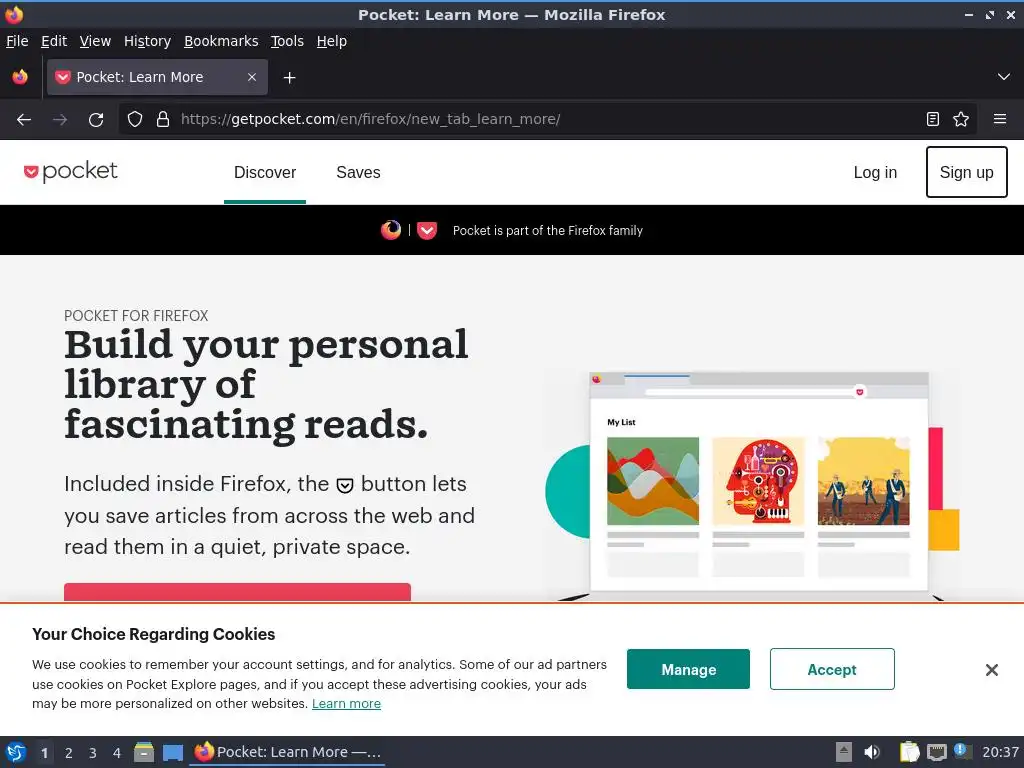Toggle Reader View icon in address bar

click(933, 120)
